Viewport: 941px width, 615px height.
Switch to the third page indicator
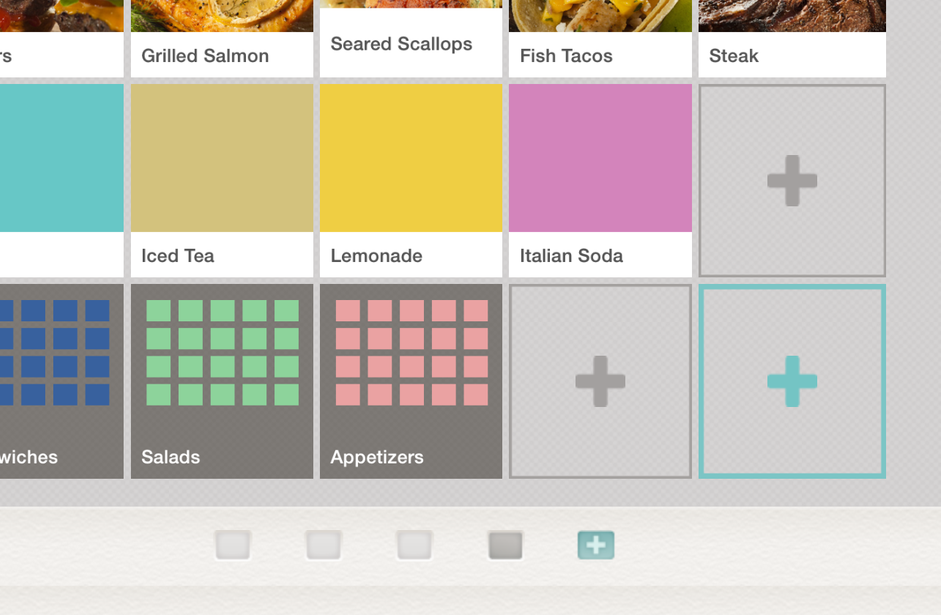pyautogui.click(x=414, y=545)
